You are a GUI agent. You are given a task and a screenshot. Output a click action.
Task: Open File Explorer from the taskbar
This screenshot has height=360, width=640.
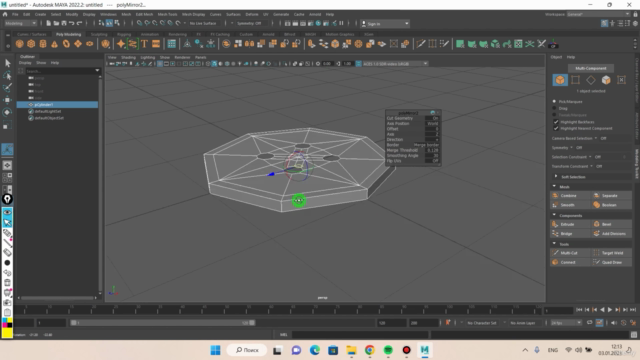coord(351,350)
